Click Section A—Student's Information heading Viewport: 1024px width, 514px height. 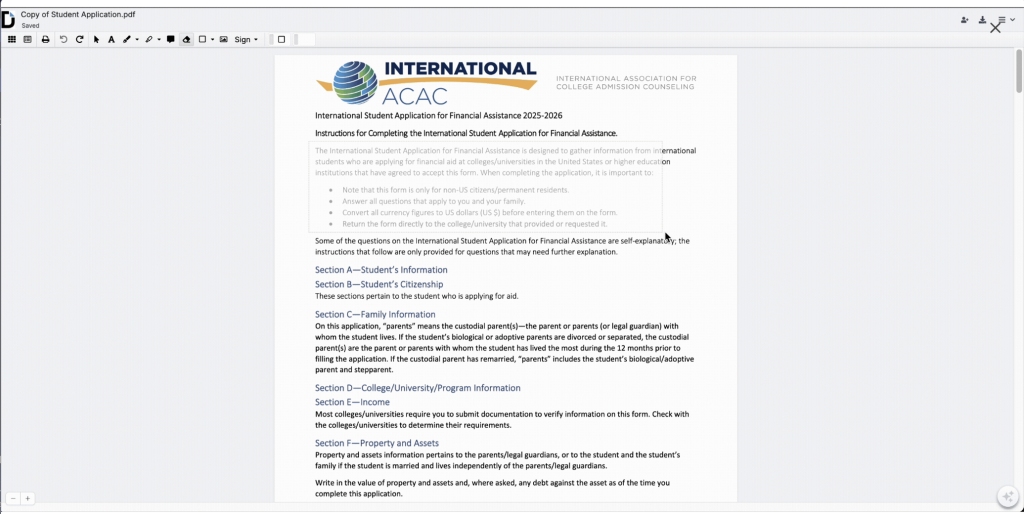(381, 270)
